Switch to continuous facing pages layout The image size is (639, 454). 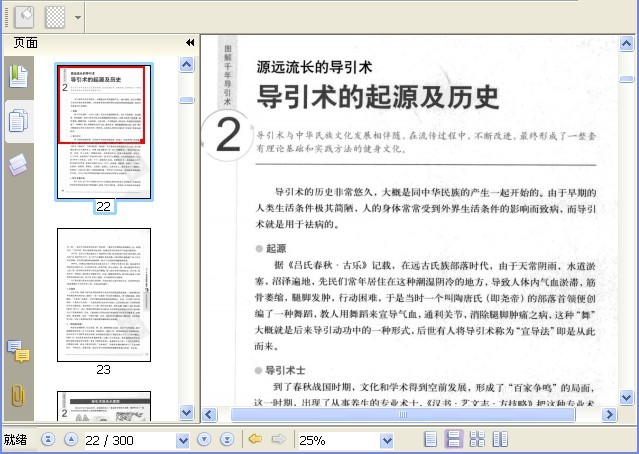click(477, 439)
